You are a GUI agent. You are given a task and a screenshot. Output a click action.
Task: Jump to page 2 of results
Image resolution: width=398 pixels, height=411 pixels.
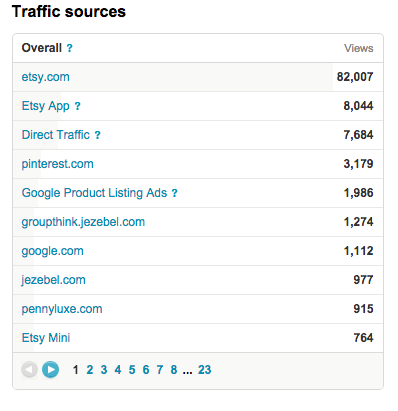pyautogui.click(x=90, y=370)
